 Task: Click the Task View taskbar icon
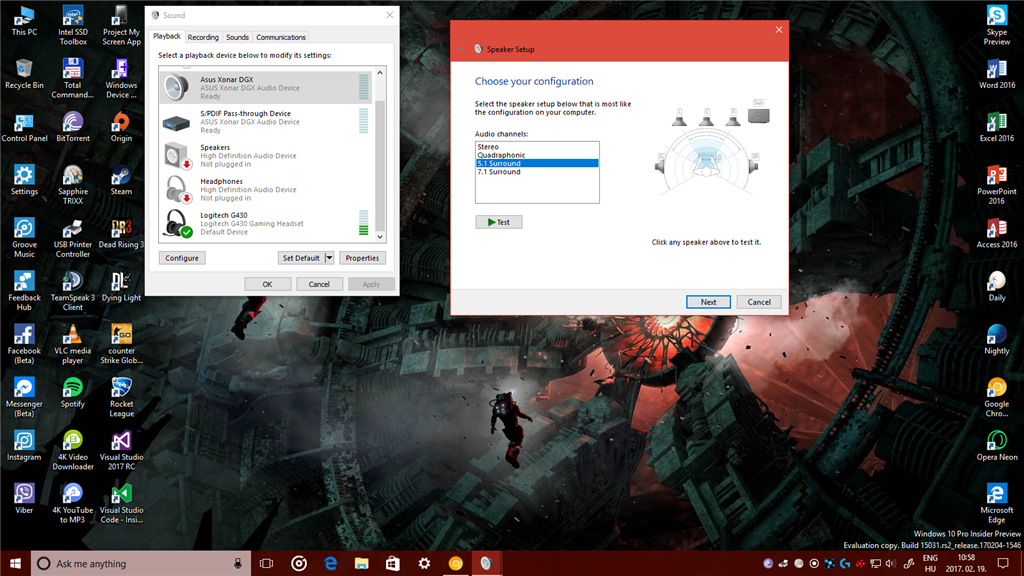pos(266,563)
